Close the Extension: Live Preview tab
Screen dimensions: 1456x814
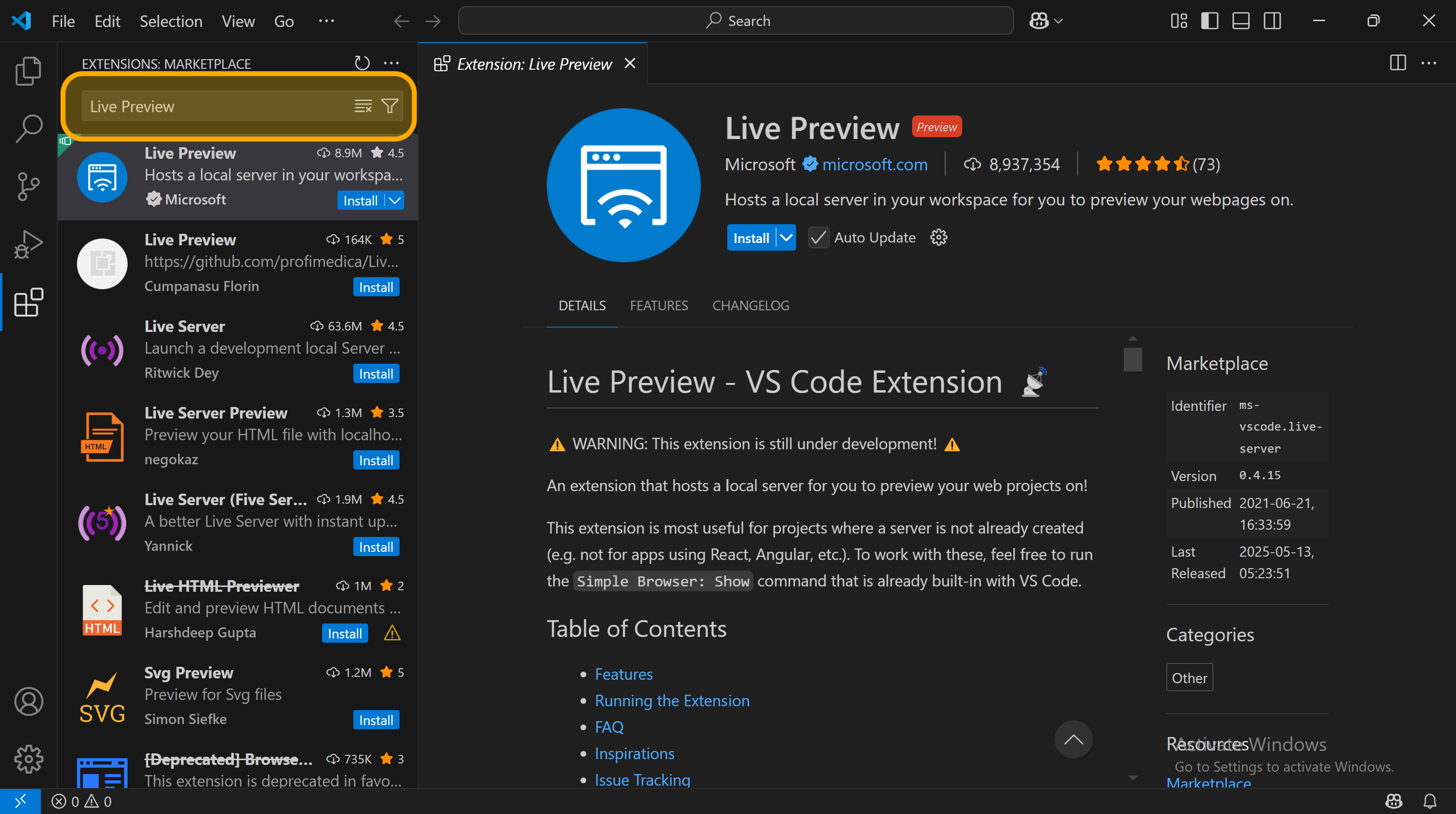(x=630, y=64)
